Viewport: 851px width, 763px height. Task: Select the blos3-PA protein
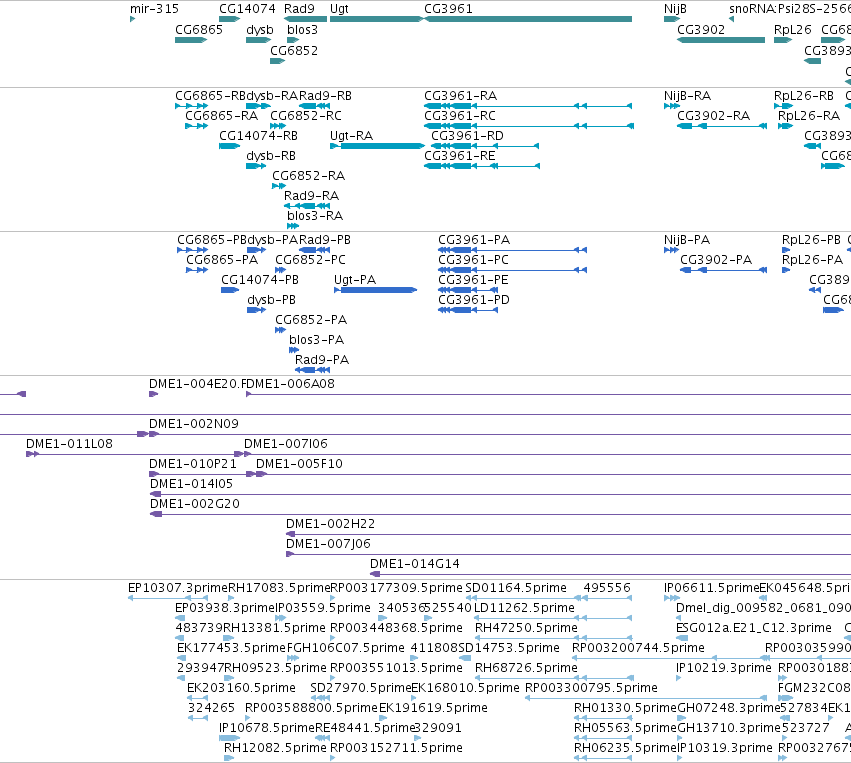316,340
